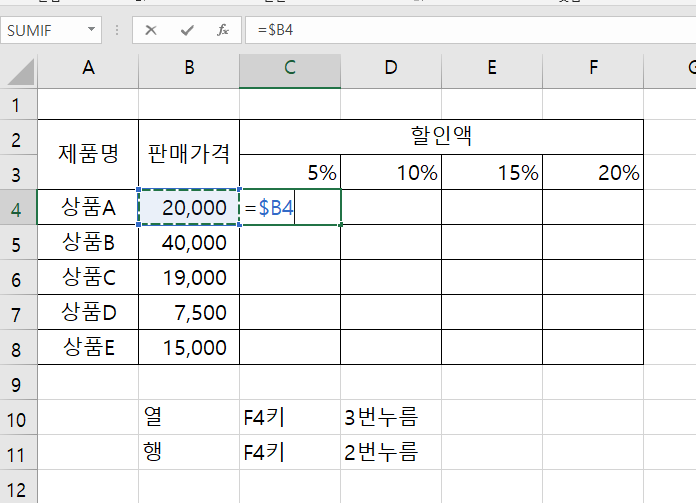Select row 1 header

tap(18, 105)
